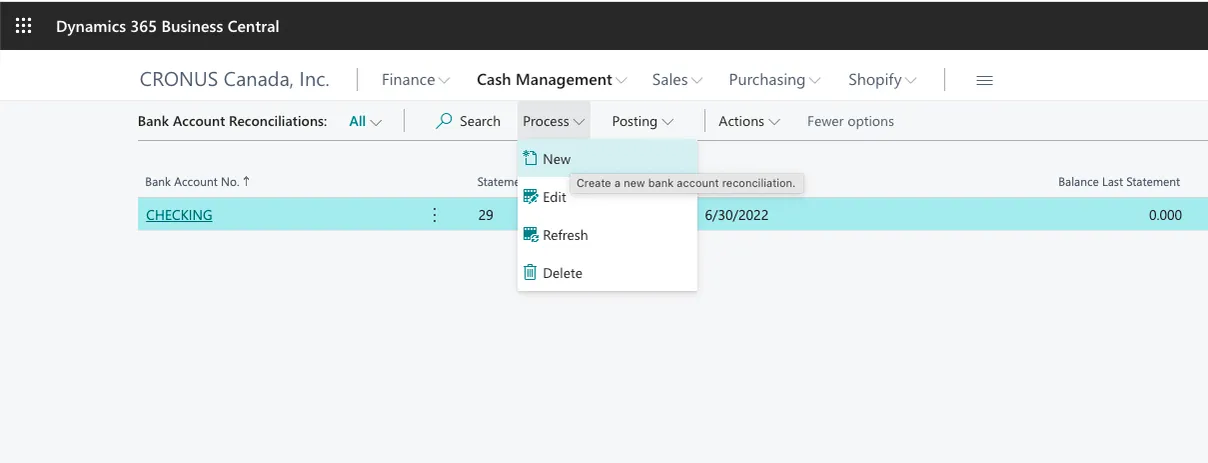Click the Edit pencil icon in menu
This screenshot has height=463, width=1208.
click(531, 197)
